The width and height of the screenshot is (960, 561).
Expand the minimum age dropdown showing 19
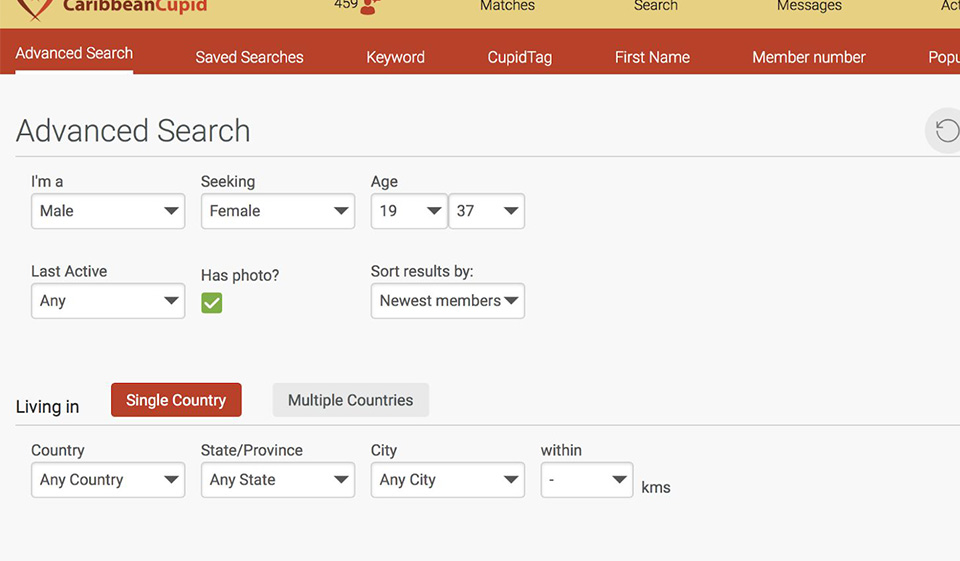[x=409, y=211]
